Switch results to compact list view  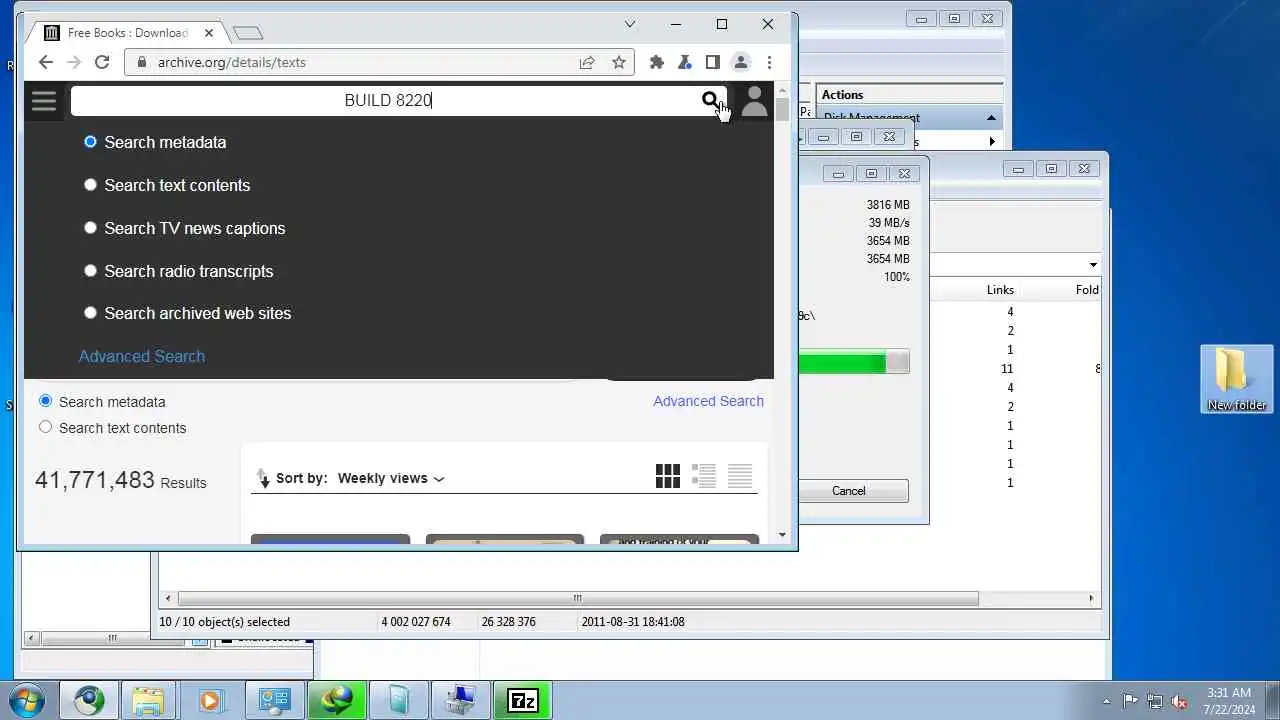pos(740,476)
